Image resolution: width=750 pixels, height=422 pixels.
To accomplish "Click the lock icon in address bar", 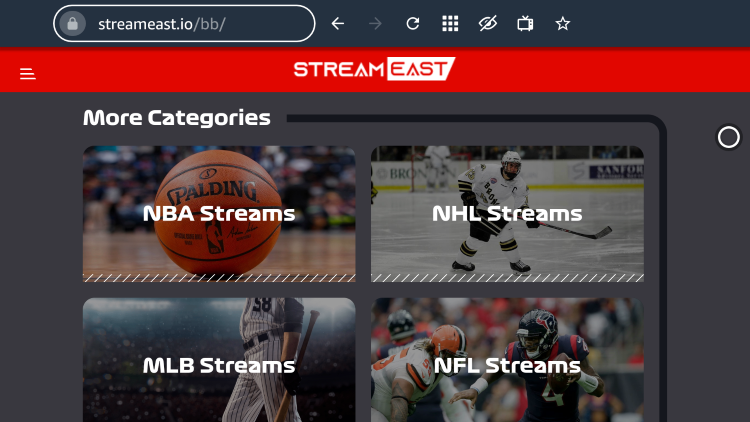I will (73, 23).
